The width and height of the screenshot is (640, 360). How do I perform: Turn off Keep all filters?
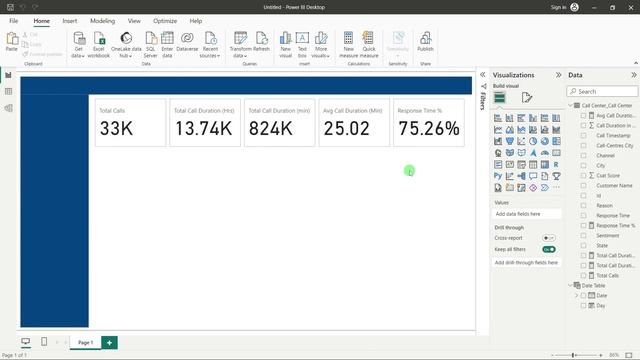pos(549,249)
